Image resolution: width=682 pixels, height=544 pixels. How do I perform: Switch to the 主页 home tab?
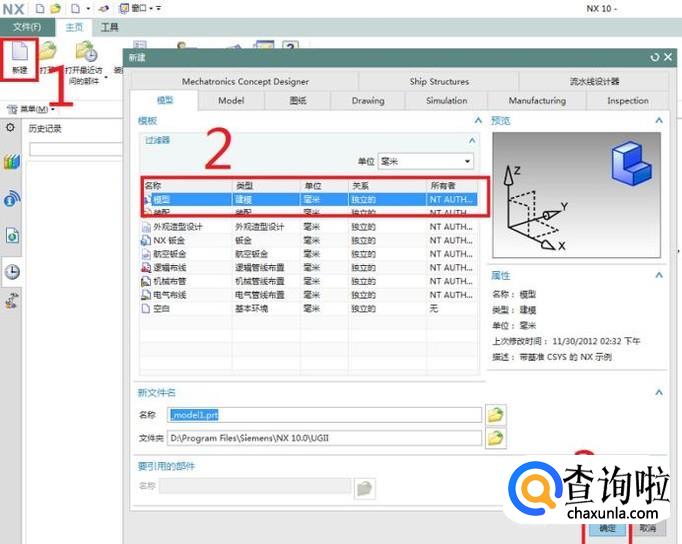pyautogui.click(x=74, y=27)
